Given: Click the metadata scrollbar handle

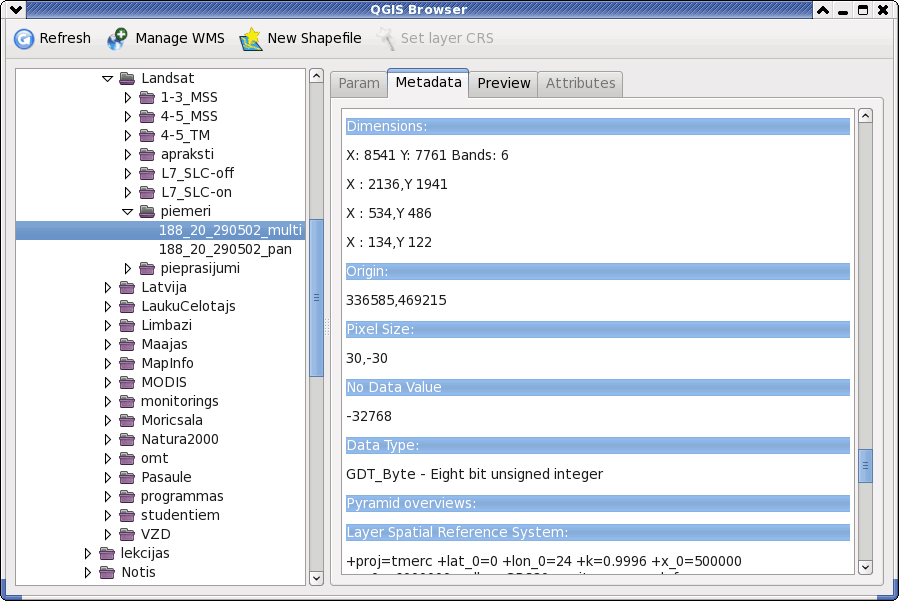Looking at the screenshot, I should coord(865,466).
